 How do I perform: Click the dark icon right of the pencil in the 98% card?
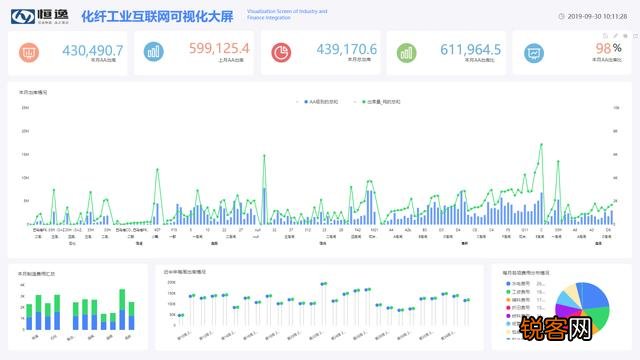pos(625,36)
